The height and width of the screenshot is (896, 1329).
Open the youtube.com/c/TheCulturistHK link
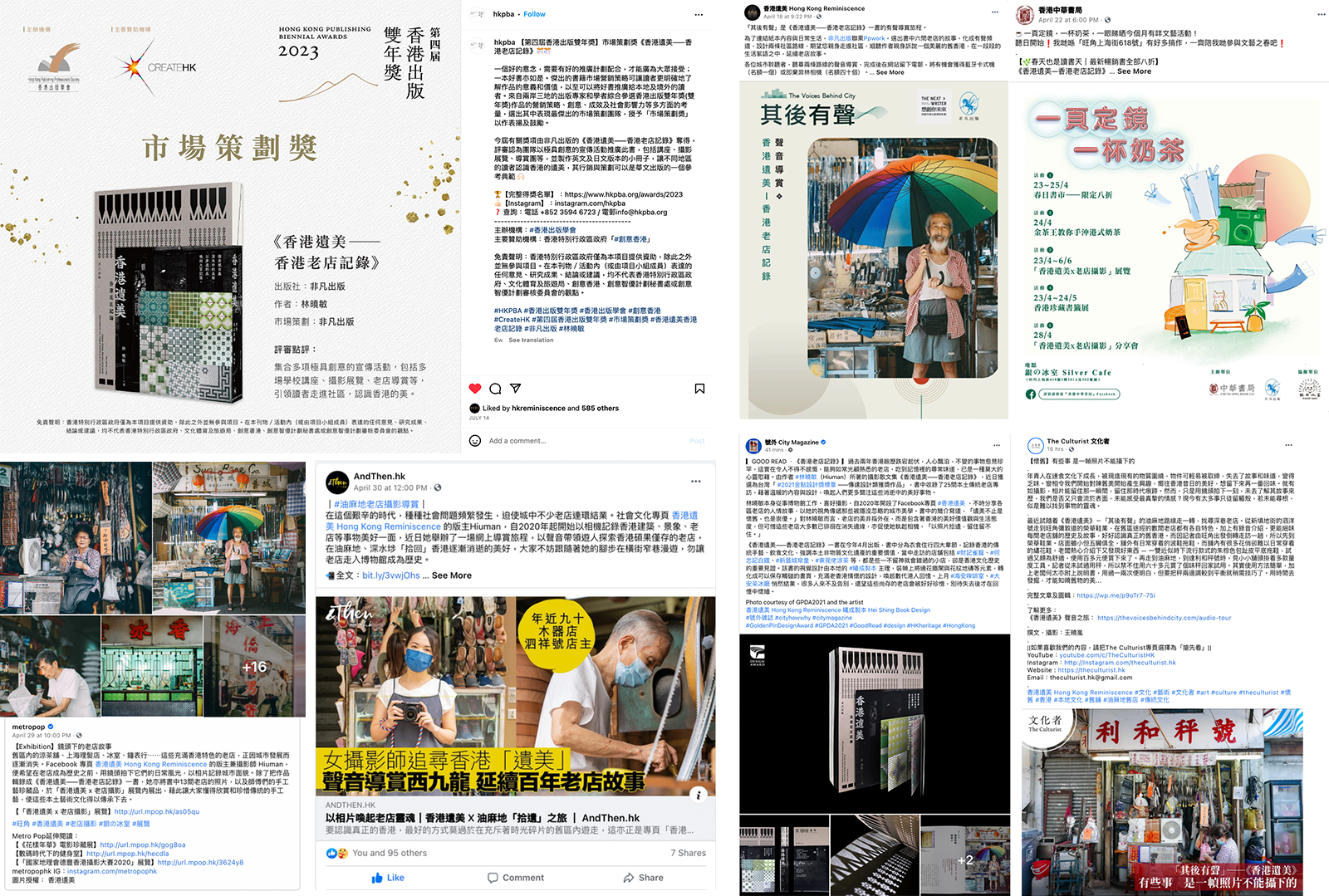pos(1107,655)
